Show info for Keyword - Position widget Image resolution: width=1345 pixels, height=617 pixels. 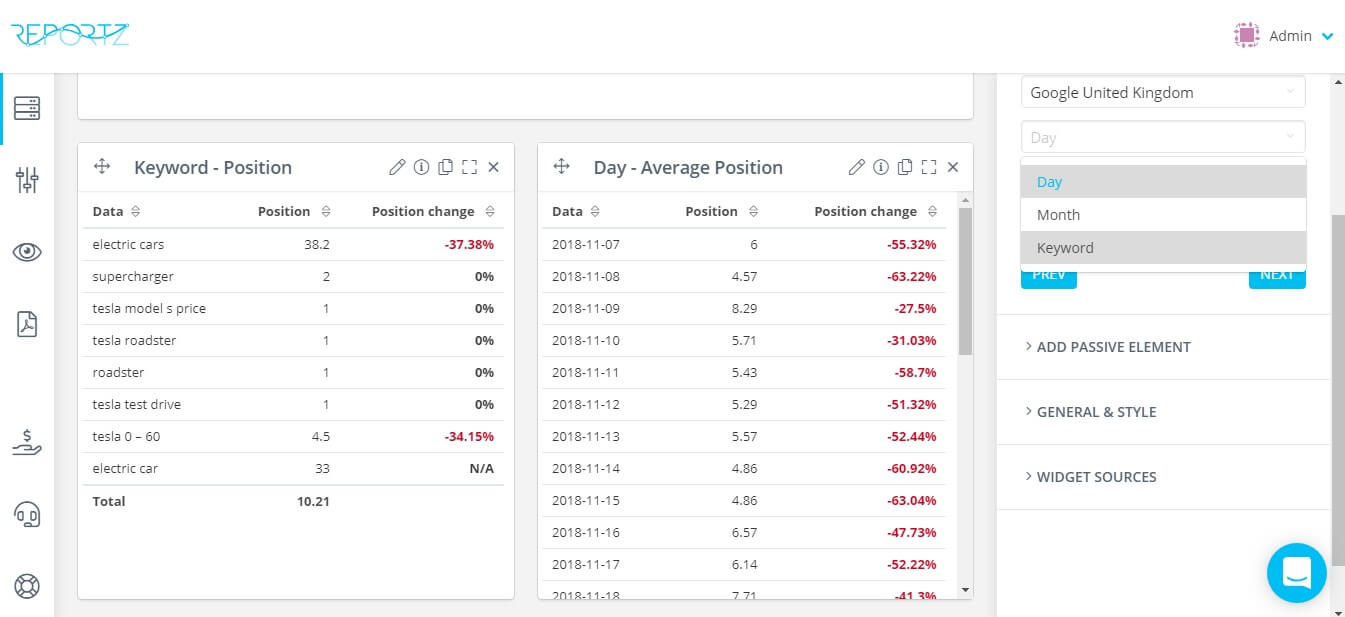(x=421, y=167)
